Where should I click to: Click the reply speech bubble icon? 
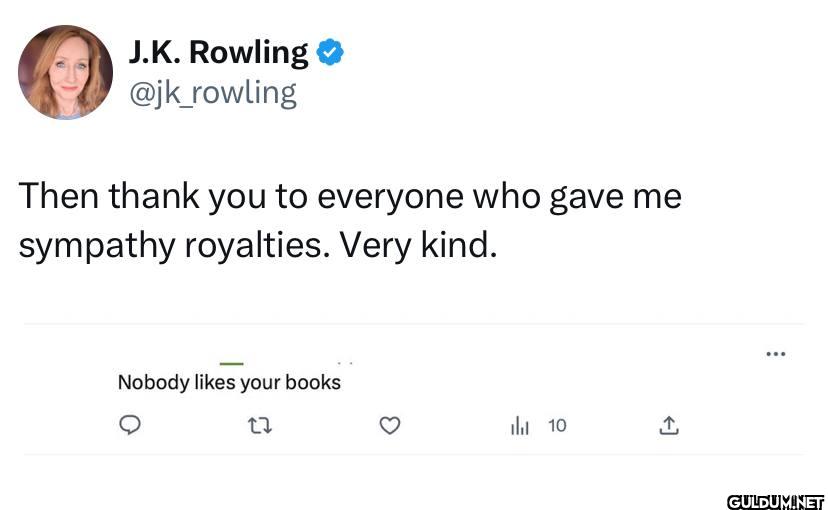tap(128, 426)
